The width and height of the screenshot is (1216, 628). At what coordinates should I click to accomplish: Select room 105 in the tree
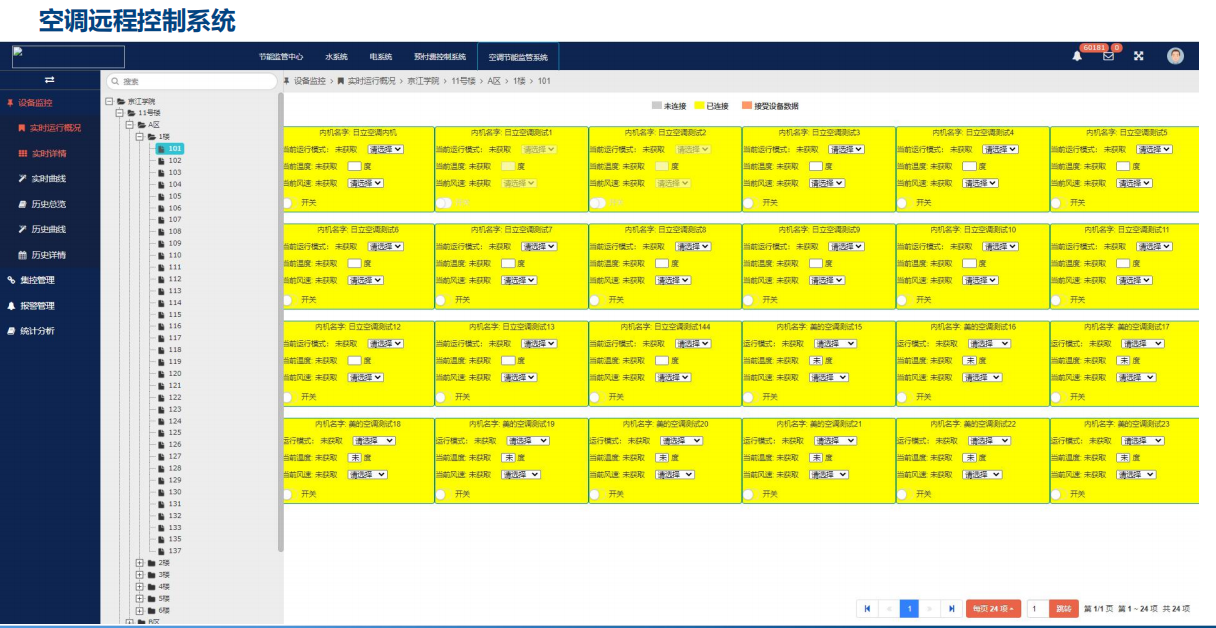pyautogui.click(x=175, y=196)
